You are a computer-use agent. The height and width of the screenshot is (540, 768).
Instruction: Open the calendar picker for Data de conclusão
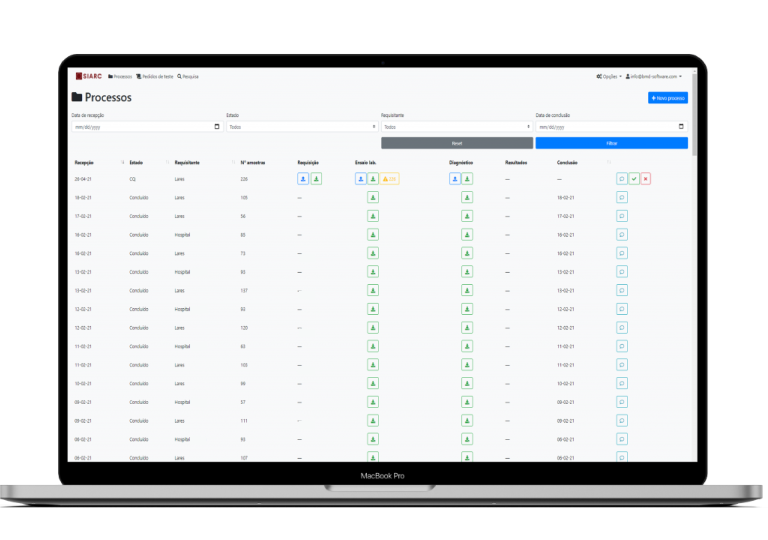(x=682, y=127)
